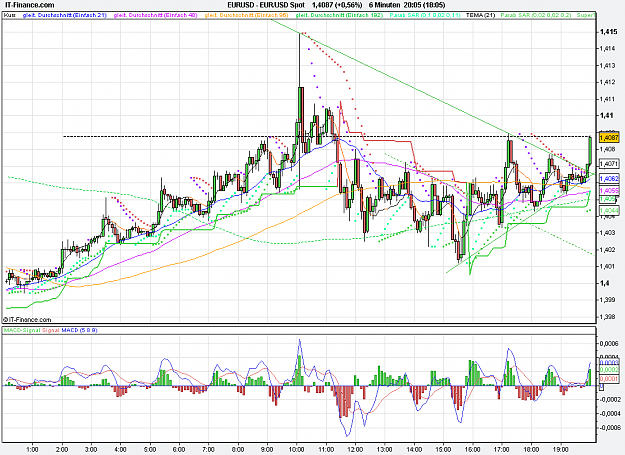625x455 pixels.
Task: Select the blue 'gleit. Durchschnitt (Einfach 21)' legend entry
Action: tap(65, 15)
